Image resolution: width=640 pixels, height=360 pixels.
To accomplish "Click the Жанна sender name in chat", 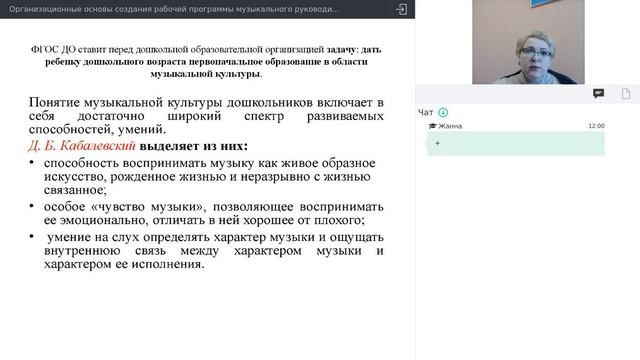I will click(450, 126).
